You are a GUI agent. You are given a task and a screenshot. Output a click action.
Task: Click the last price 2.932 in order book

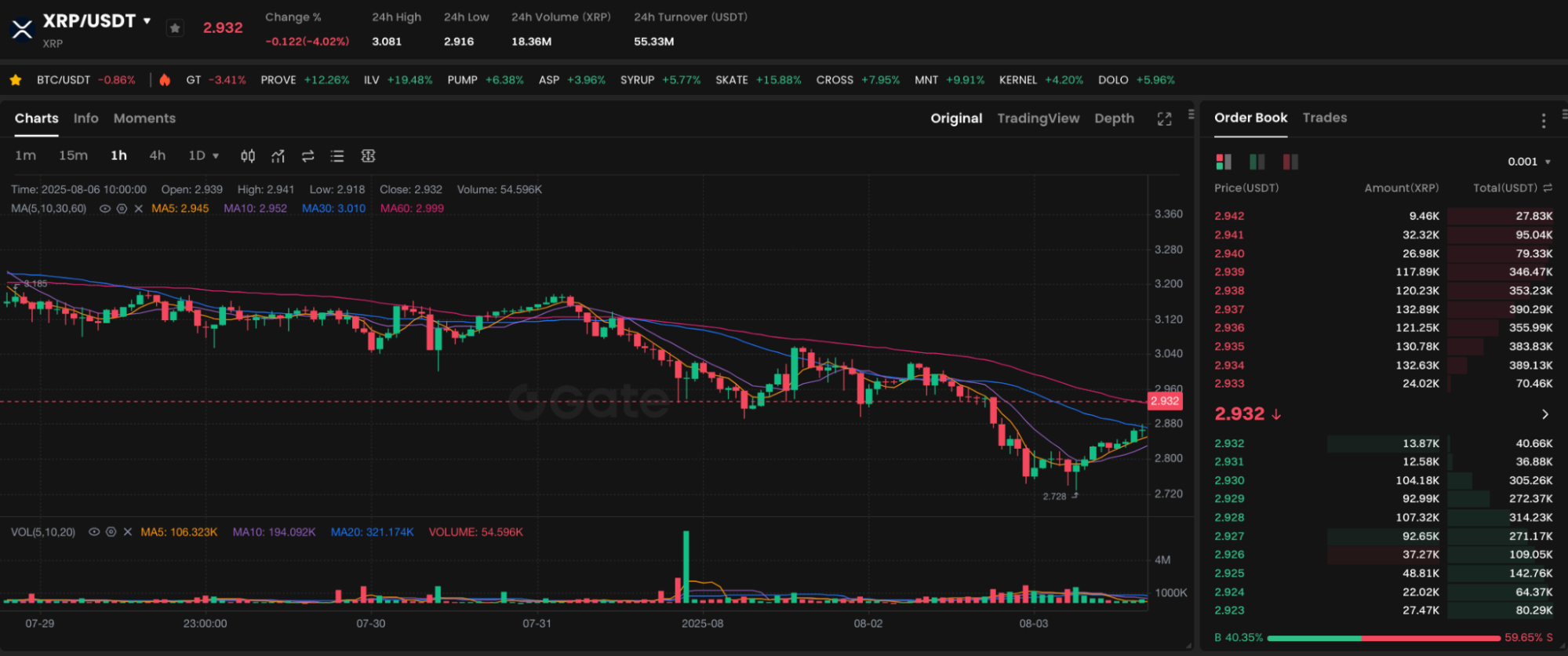pos(1239,414)
